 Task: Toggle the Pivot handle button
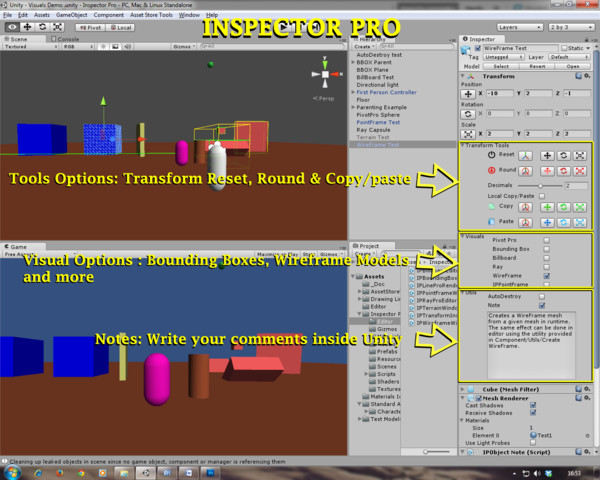click(x=90, y=28)
